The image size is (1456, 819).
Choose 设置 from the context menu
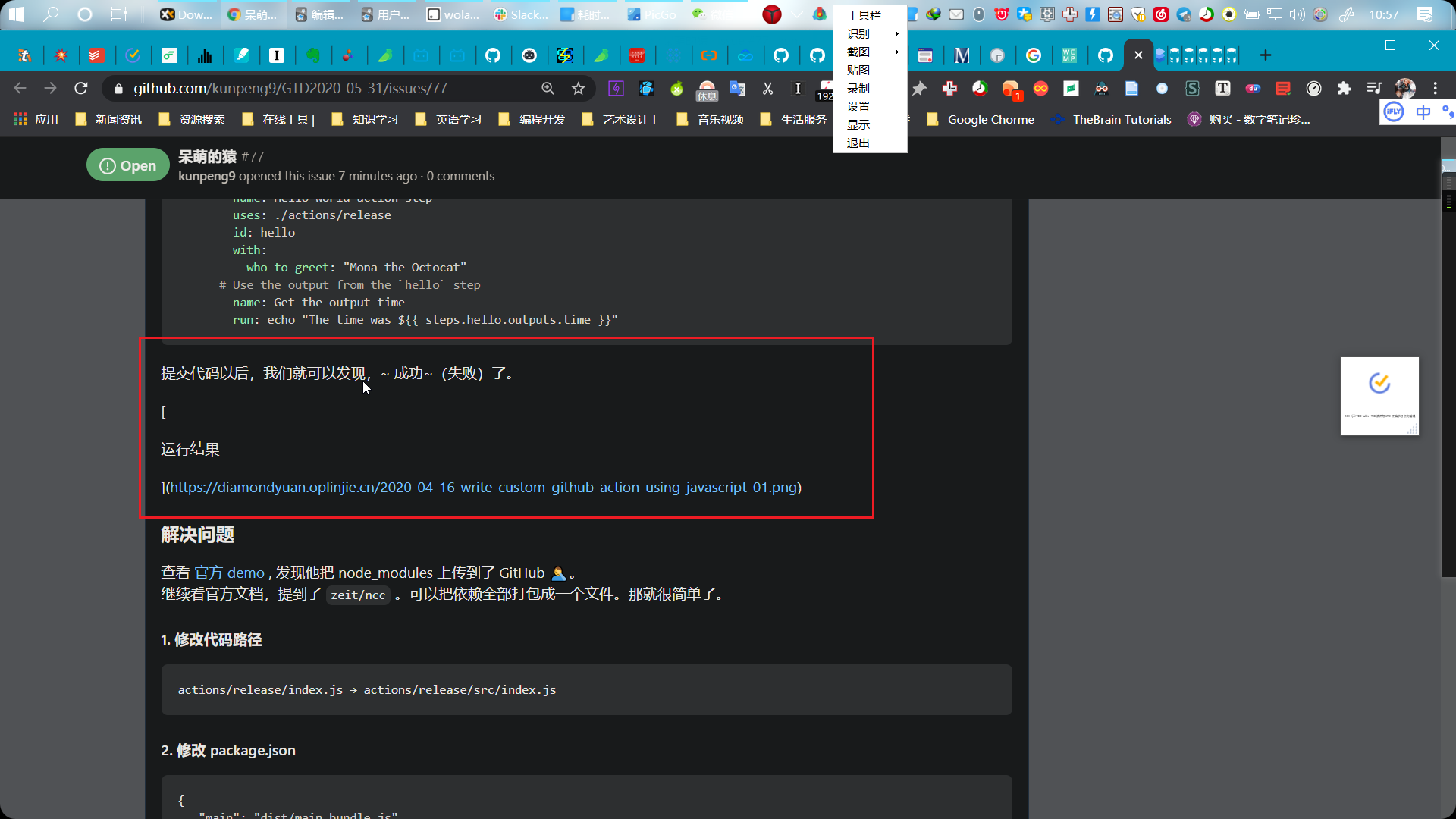click(x=870, y=106)
